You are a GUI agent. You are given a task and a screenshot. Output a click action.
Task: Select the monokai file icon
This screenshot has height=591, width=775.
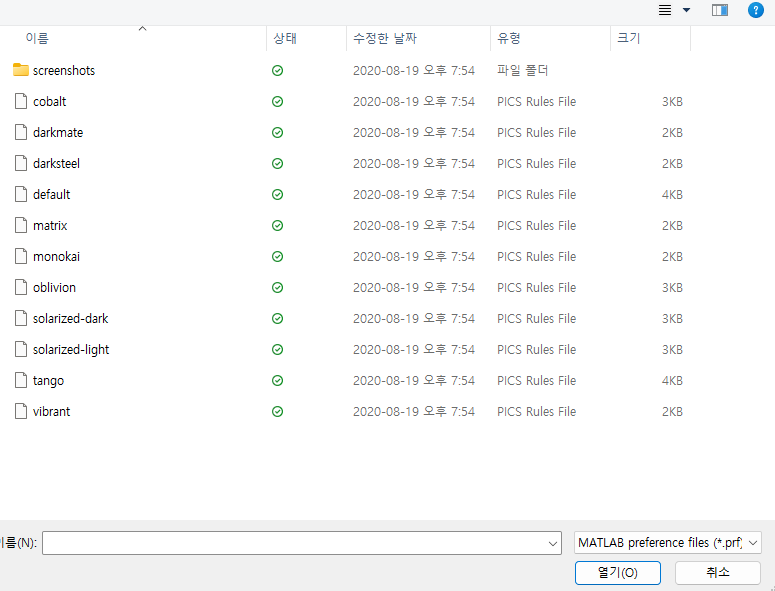pyautogui.click(x=21, y=256)
